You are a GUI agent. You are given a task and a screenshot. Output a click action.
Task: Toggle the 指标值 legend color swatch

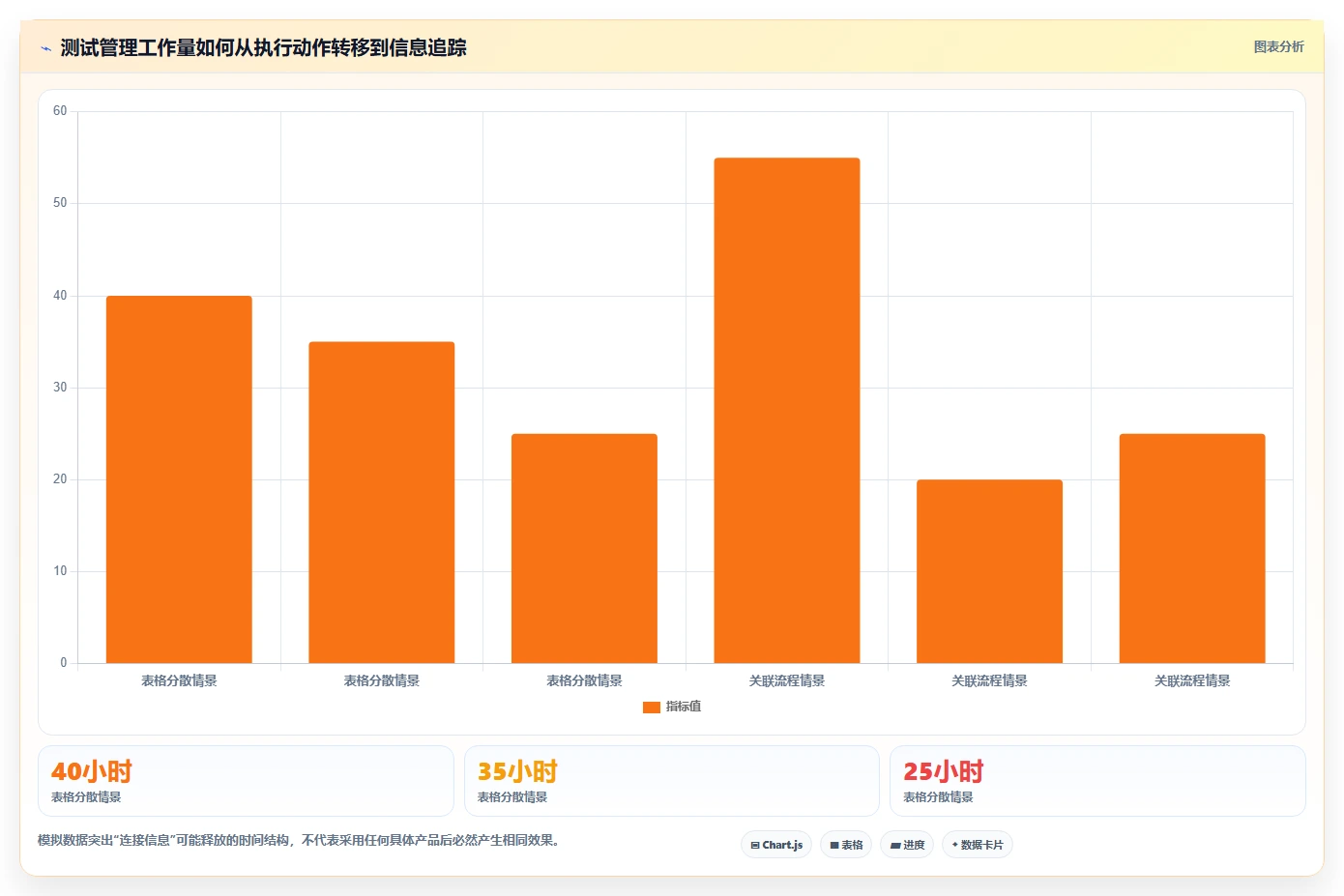tap(651, 708)
